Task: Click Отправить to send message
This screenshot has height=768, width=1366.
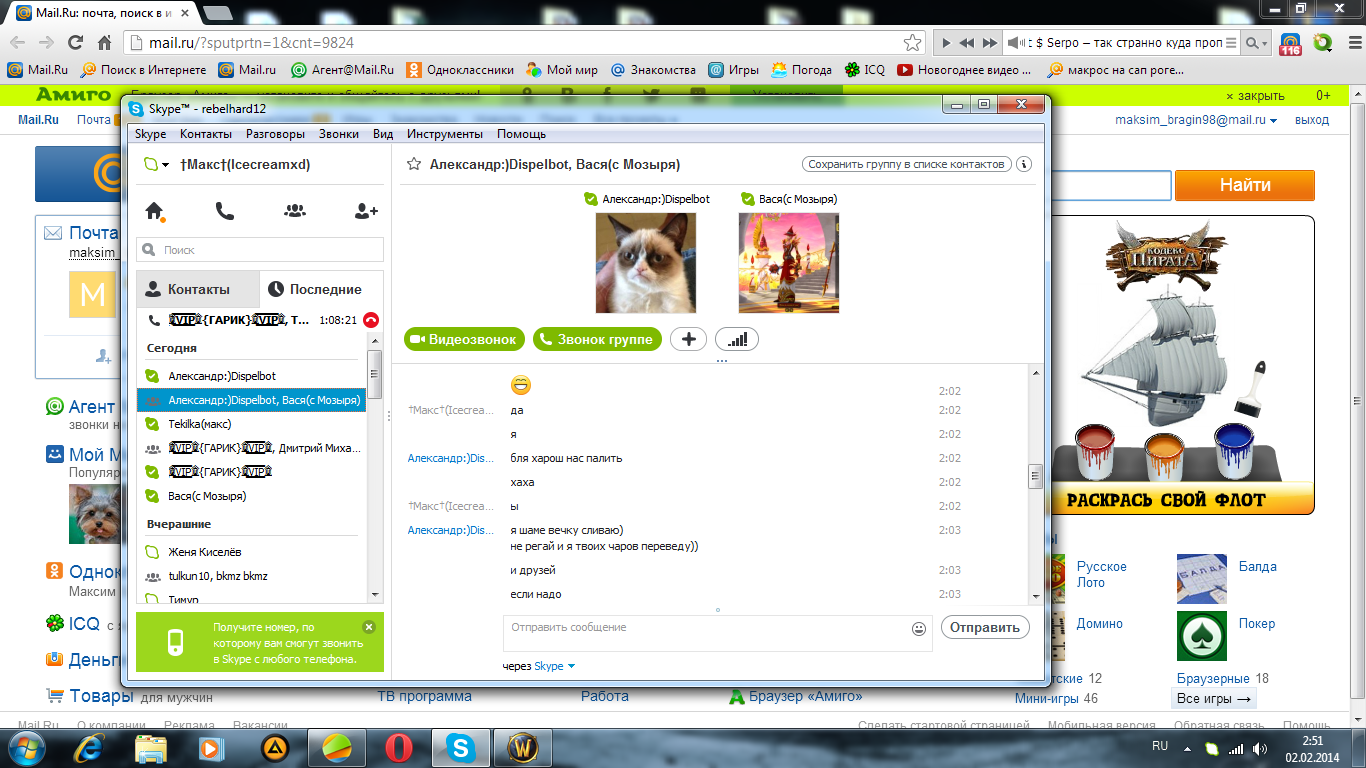Action: (985, 627)
